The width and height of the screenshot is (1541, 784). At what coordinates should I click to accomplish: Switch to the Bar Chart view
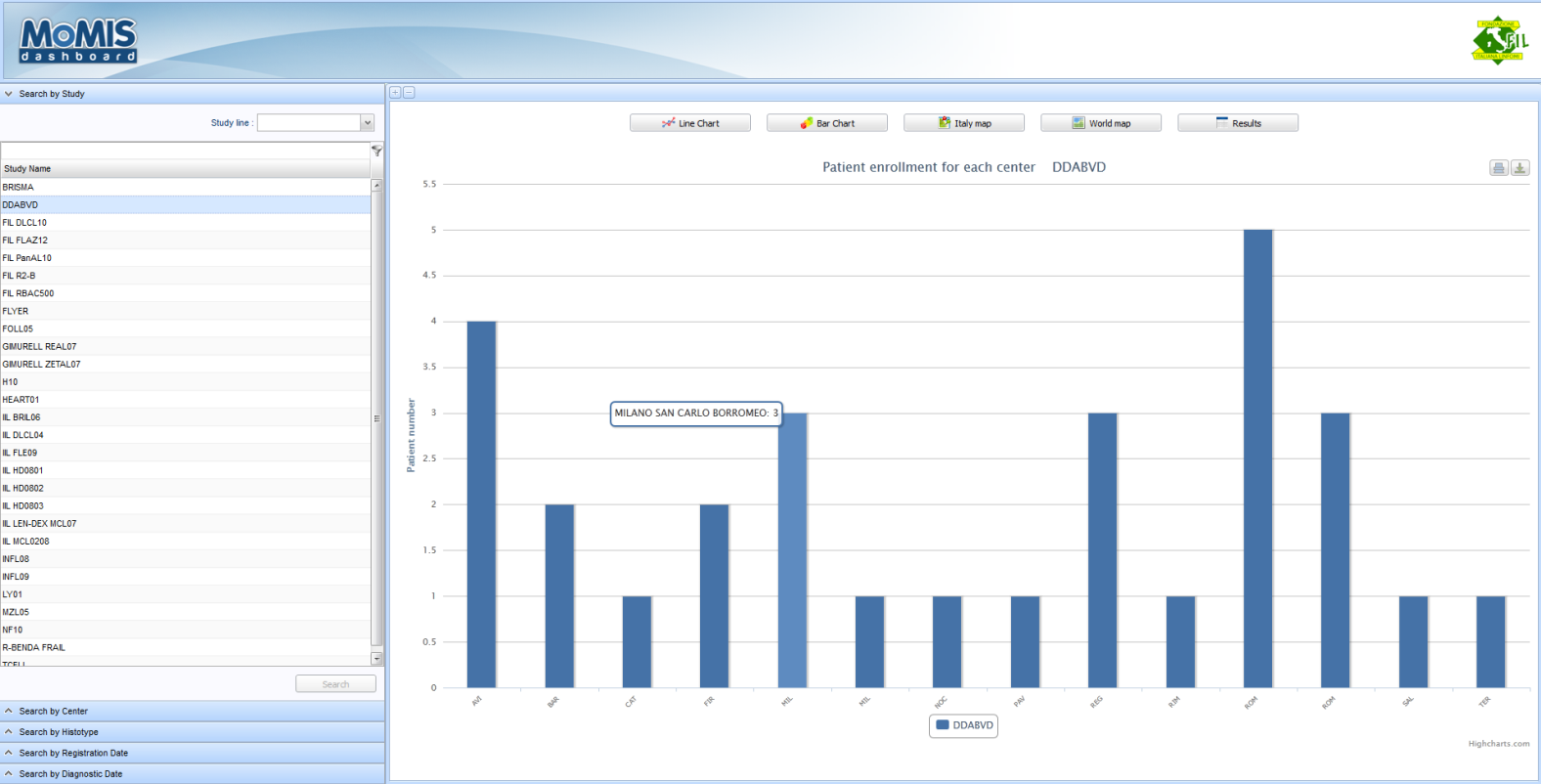[827, 123]
